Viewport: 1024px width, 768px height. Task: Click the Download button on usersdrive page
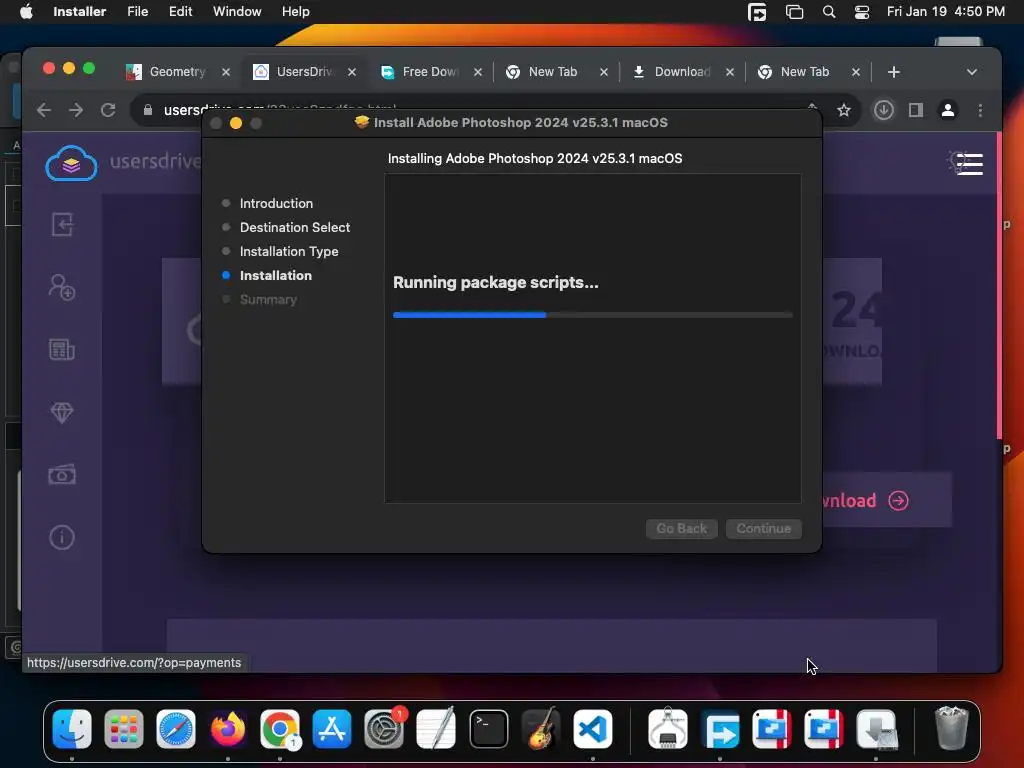click(886, 500)
